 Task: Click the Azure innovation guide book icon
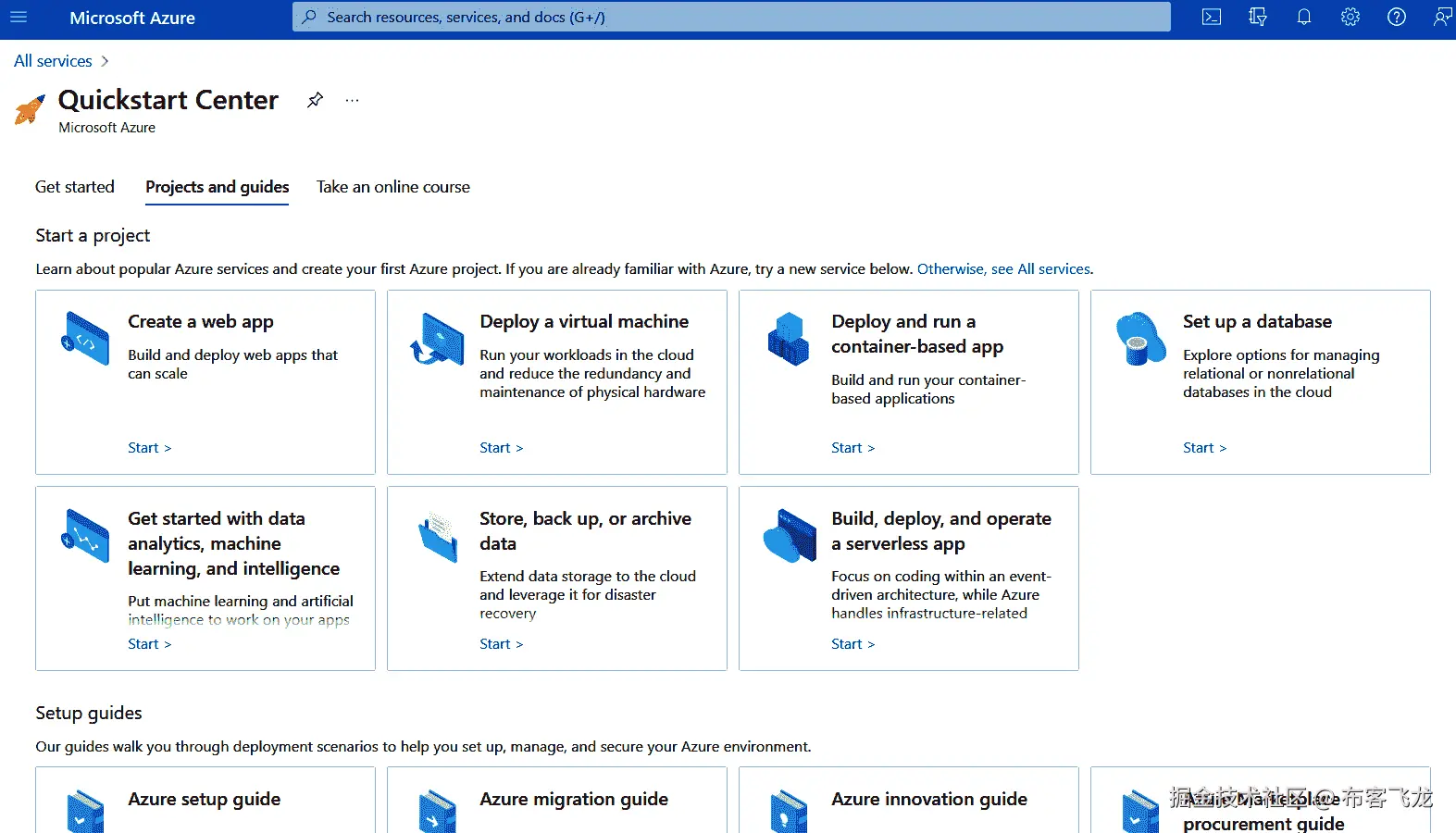[790, 812]
